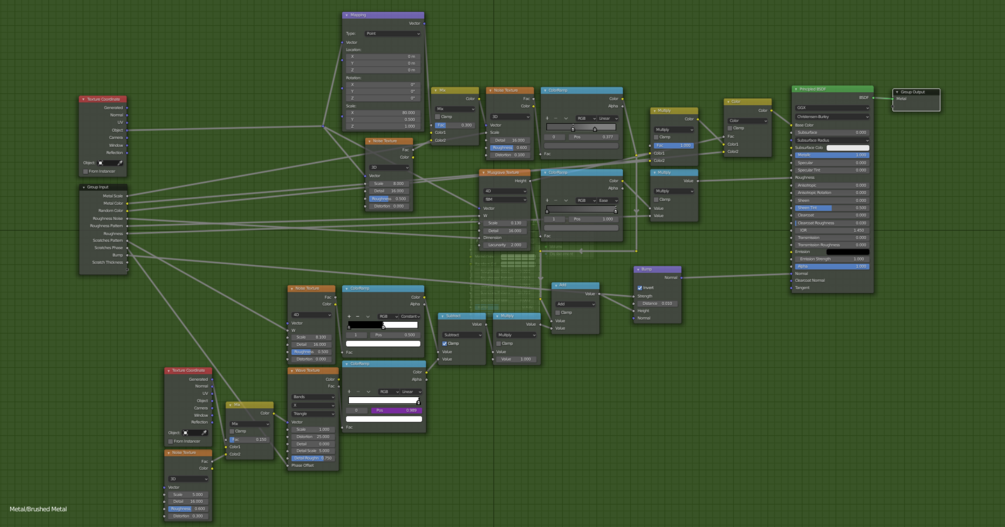Collapse the Mapping node
Viewport: 1005px width, 527px height.
click(347, 15)
